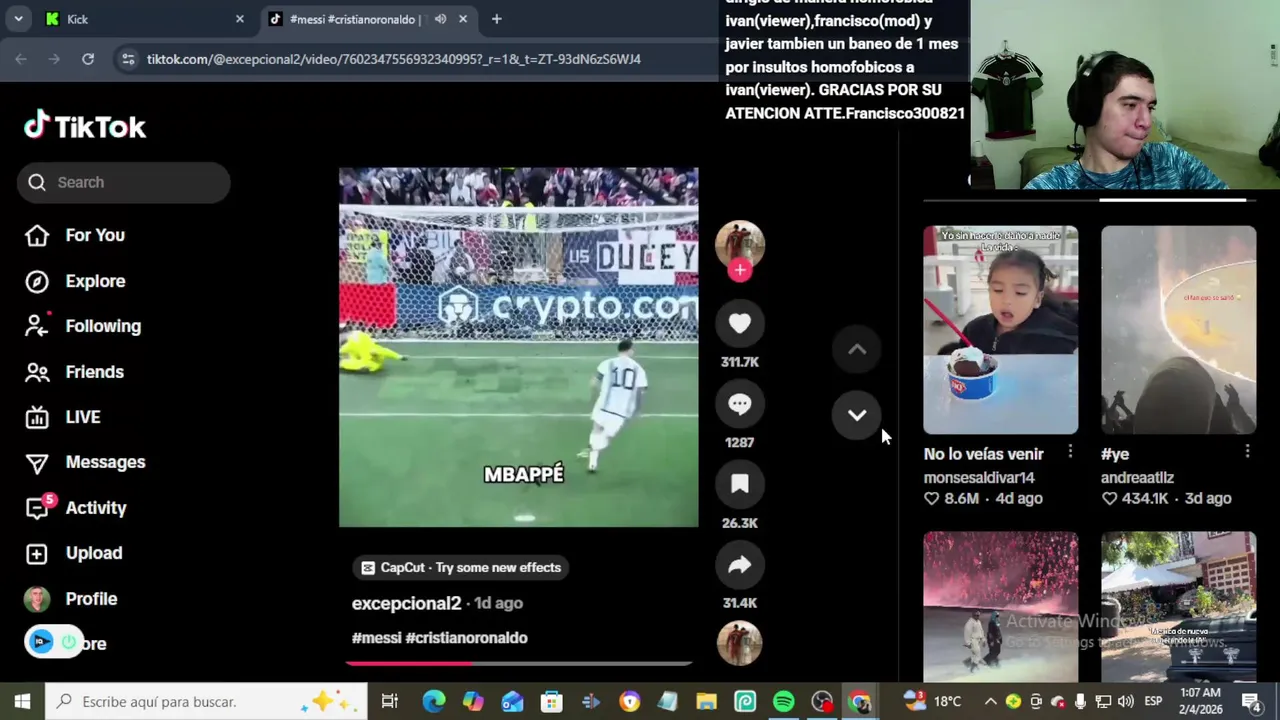Viewport: 1280px width, 720px height.
Task: Click the TikTok logo
Action: point(85,126)
